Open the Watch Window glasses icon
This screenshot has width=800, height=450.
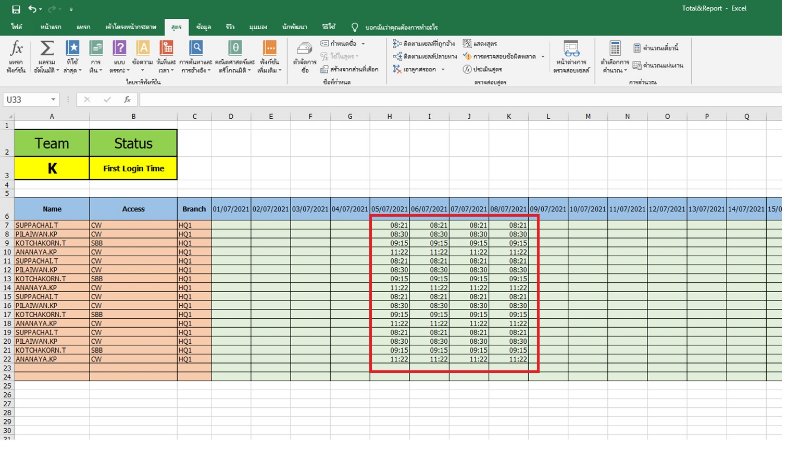click(572, 50)
